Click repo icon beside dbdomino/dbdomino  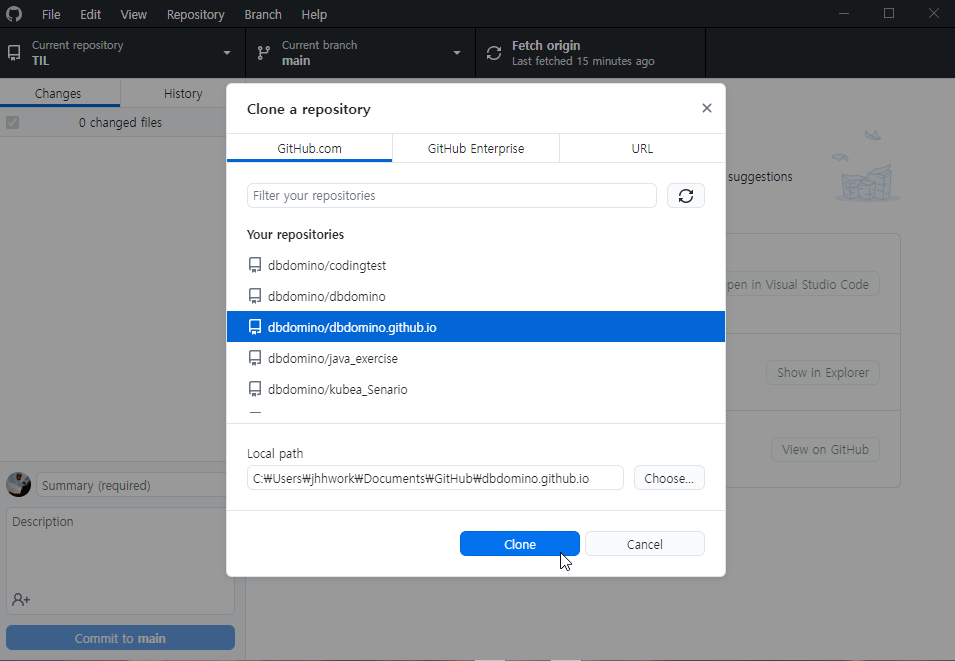click(255, 296)
